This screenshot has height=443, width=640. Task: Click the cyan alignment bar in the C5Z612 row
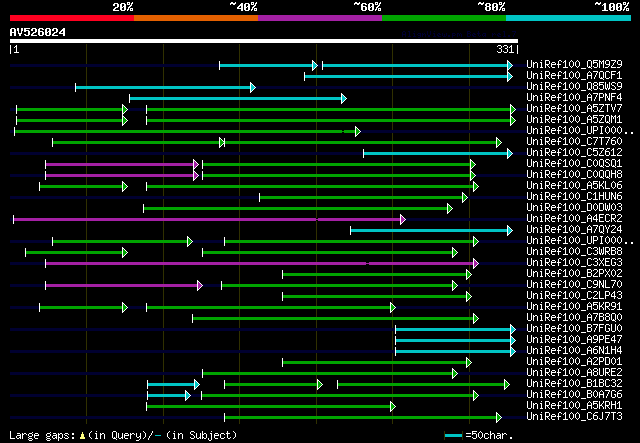click(438, 154)
